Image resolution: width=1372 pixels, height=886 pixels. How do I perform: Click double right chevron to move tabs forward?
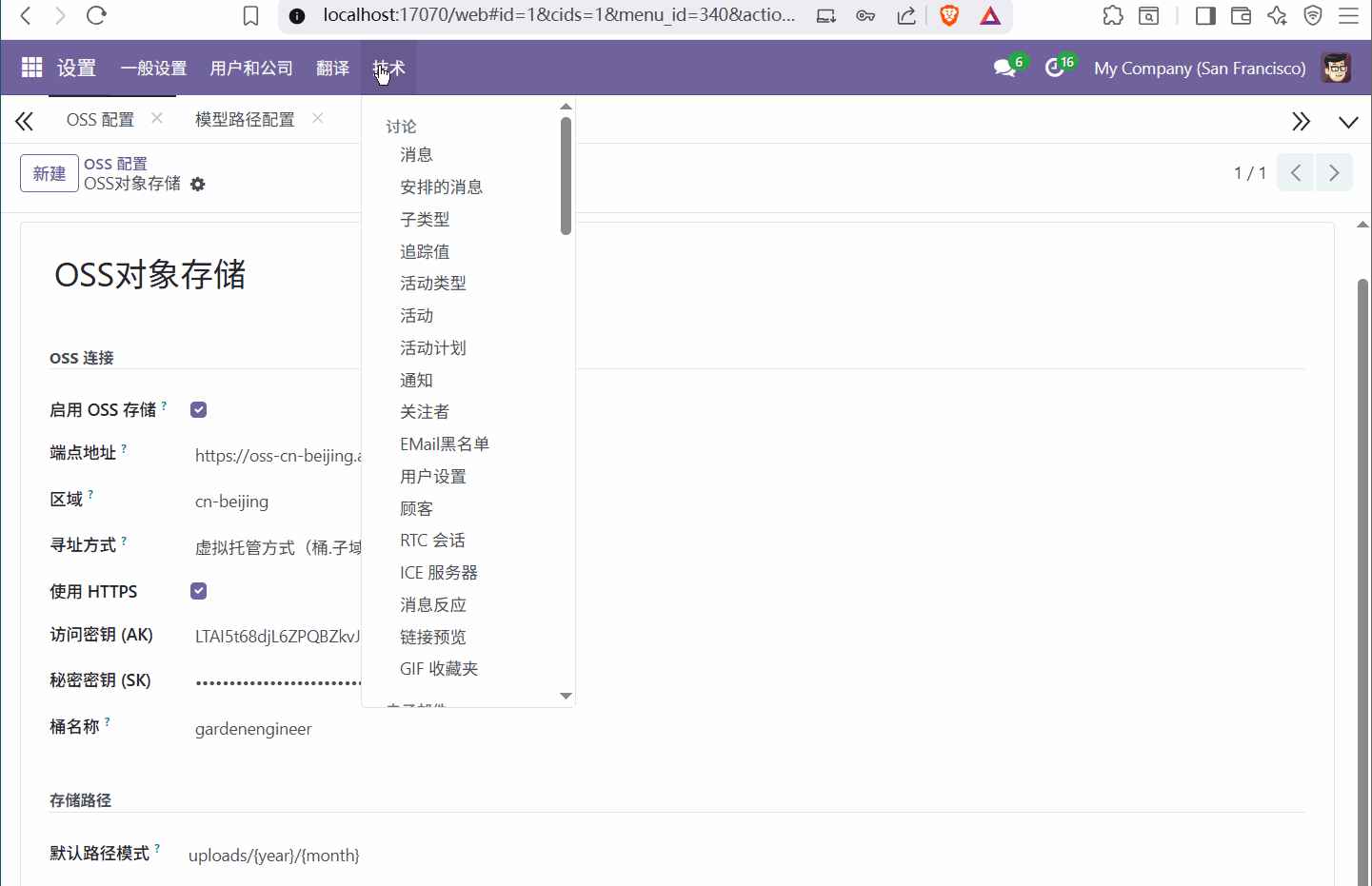coord(1301,121)
